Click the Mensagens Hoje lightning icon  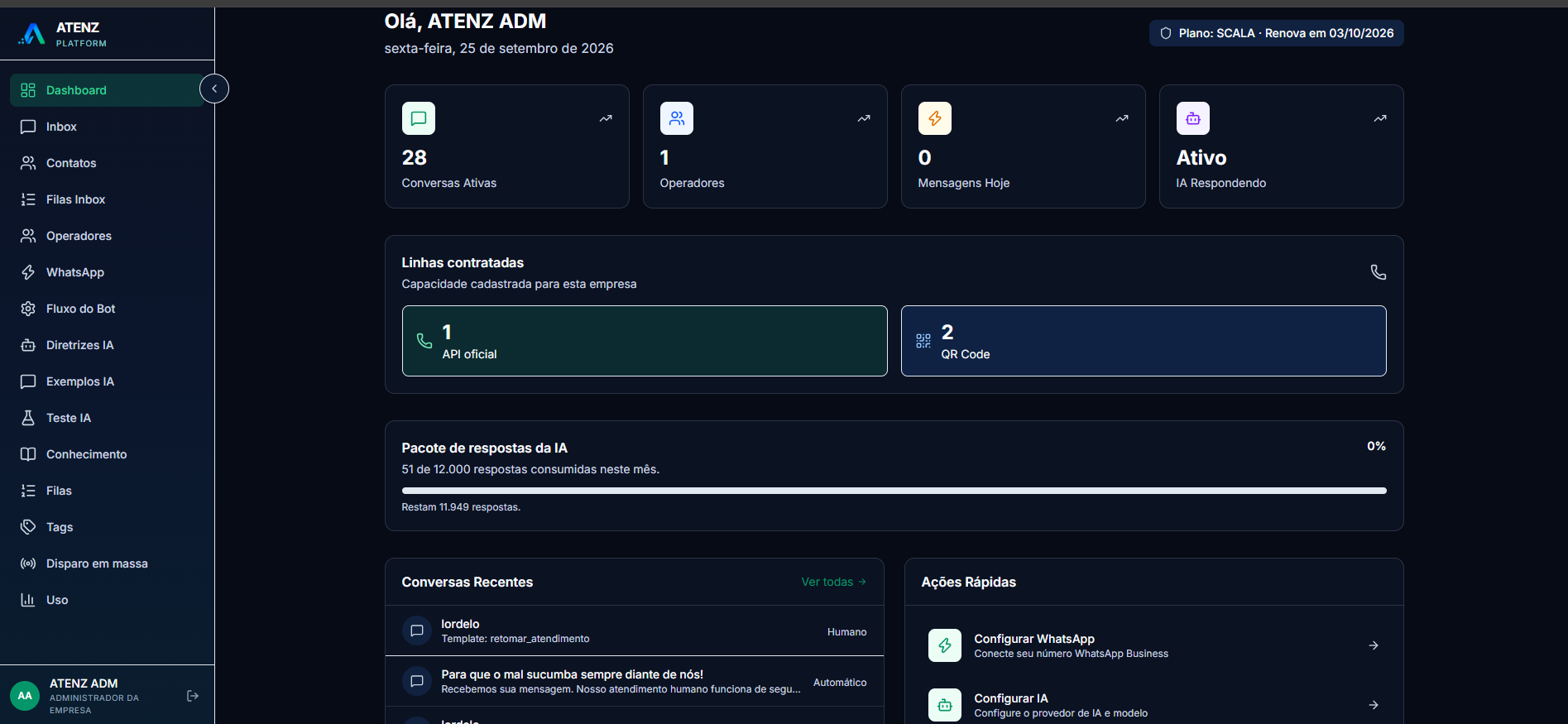pos(935,118)
